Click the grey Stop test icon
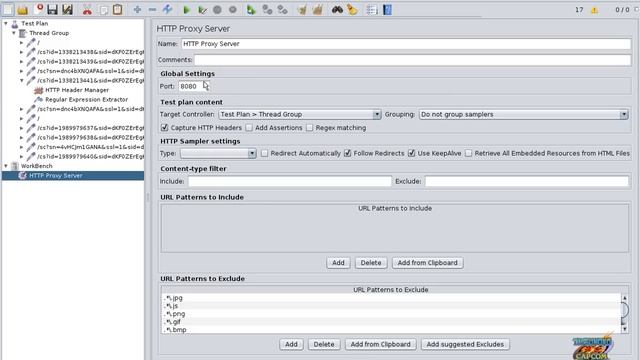The height and width of the screenshot is (360, 640). tap(217, 10)
